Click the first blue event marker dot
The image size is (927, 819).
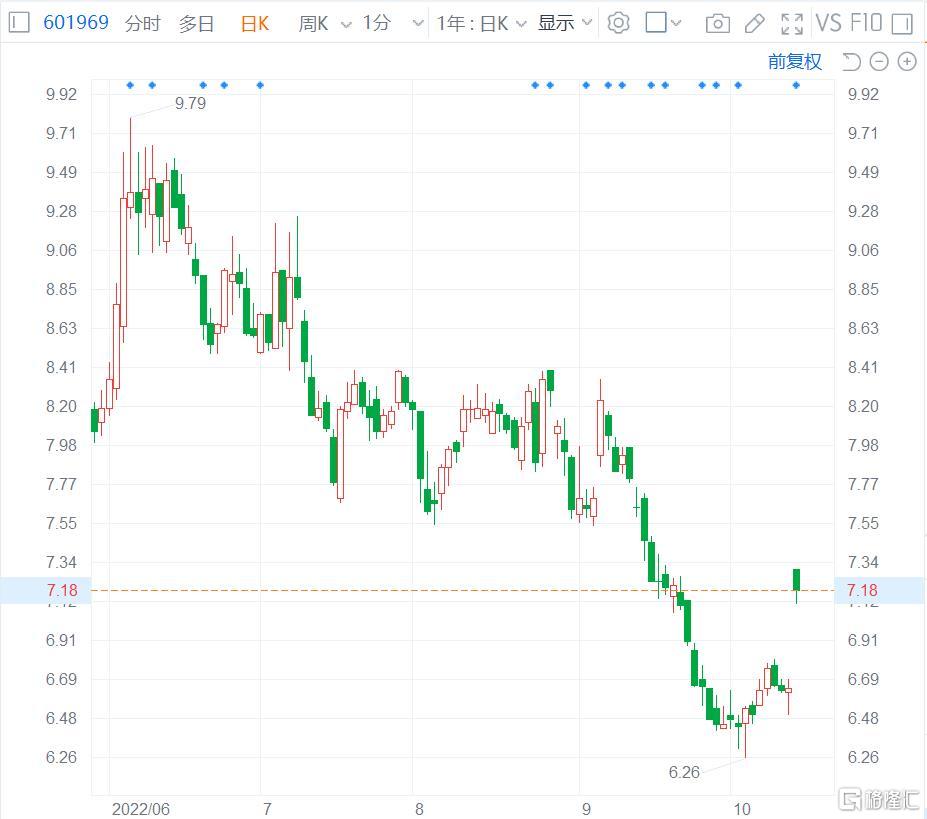coord(130,85)
